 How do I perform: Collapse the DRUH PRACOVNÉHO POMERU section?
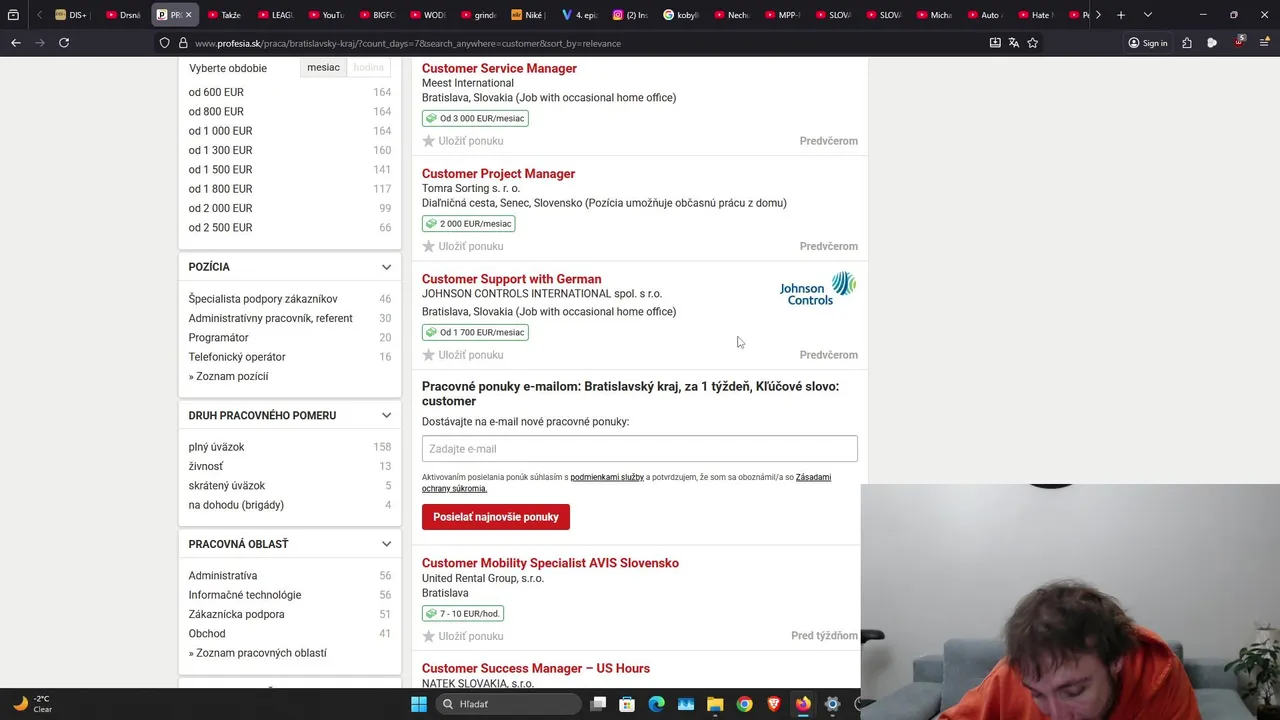pyautogui.click(x=386, y=415)
